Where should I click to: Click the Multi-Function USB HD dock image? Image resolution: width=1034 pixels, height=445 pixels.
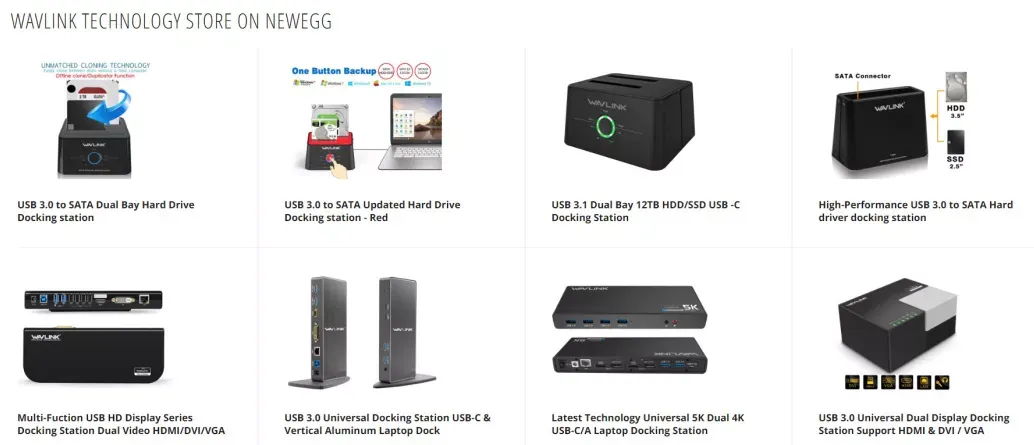[x=95, y=338]
